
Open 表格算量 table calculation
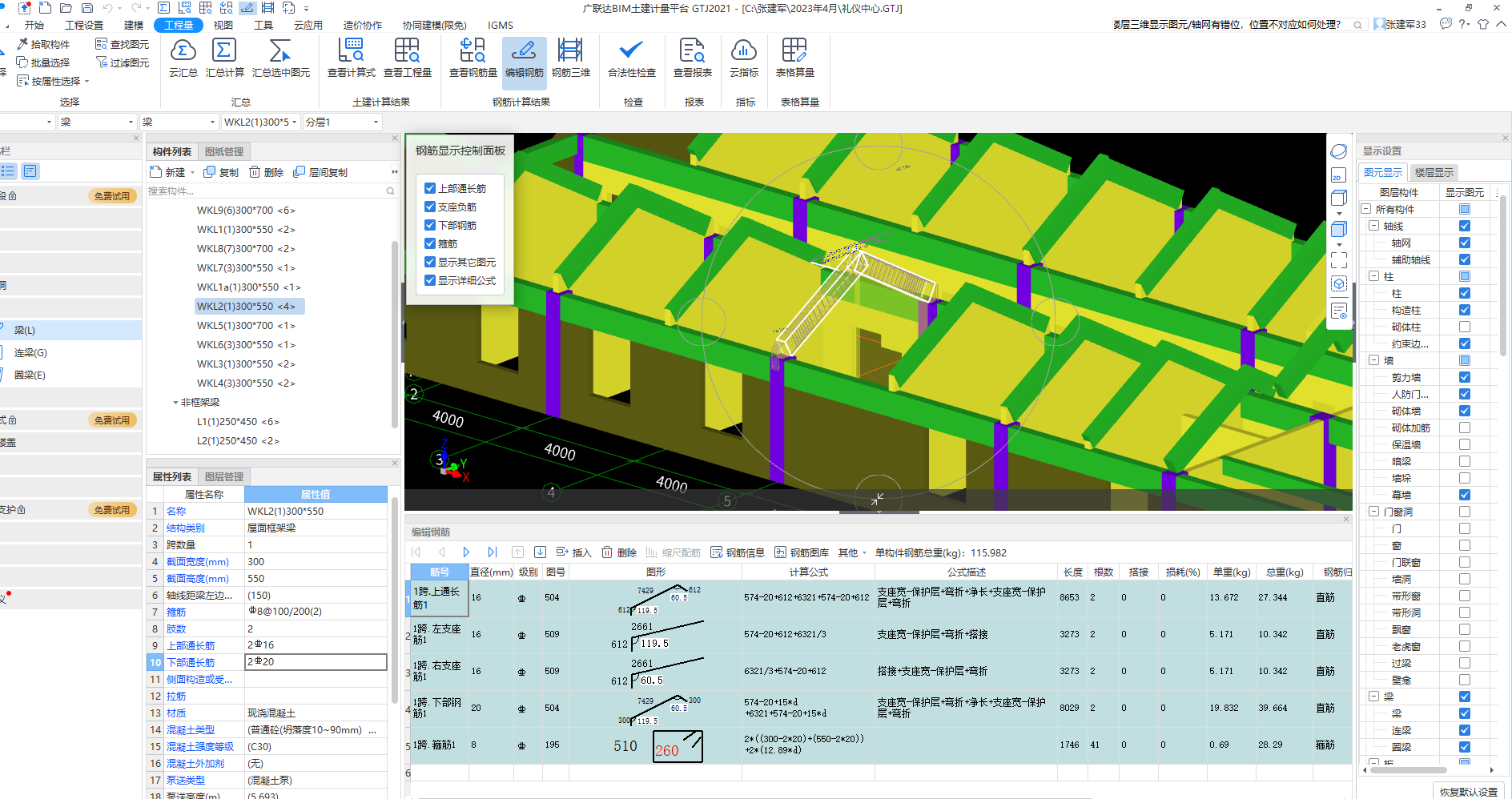click(x=794, y=58)
